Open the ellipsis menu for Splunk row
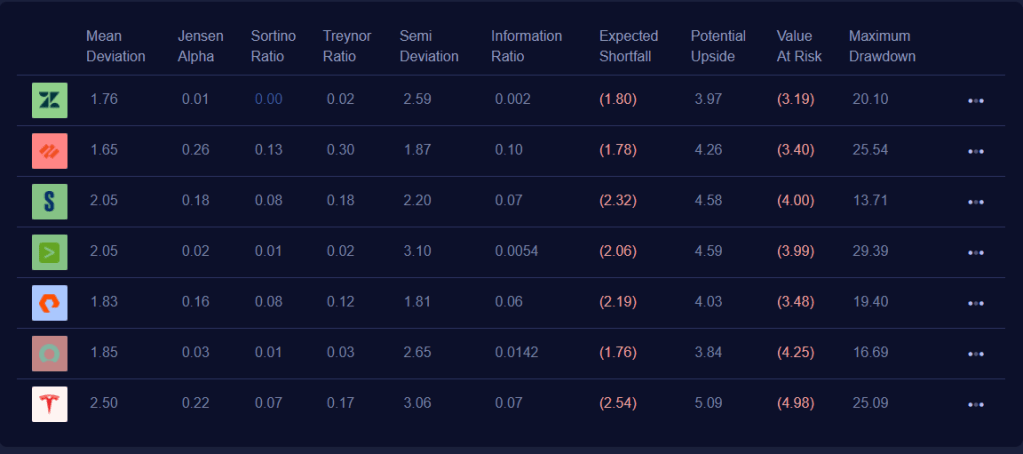 976,253
